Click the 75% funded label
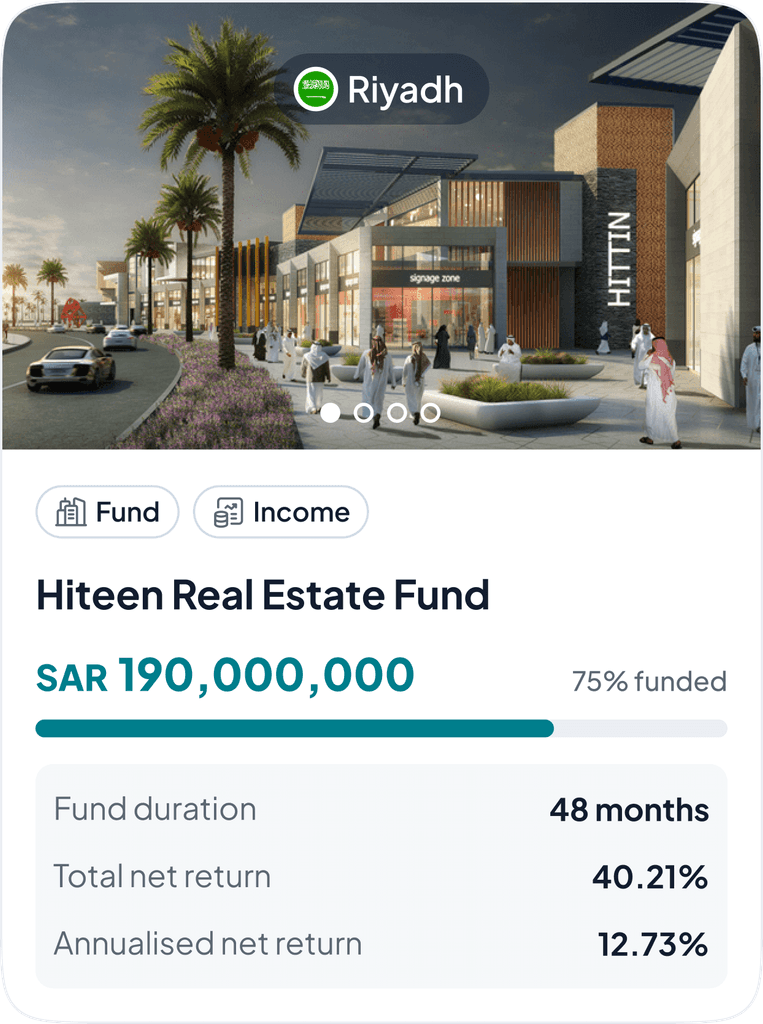 click(649, 682)
